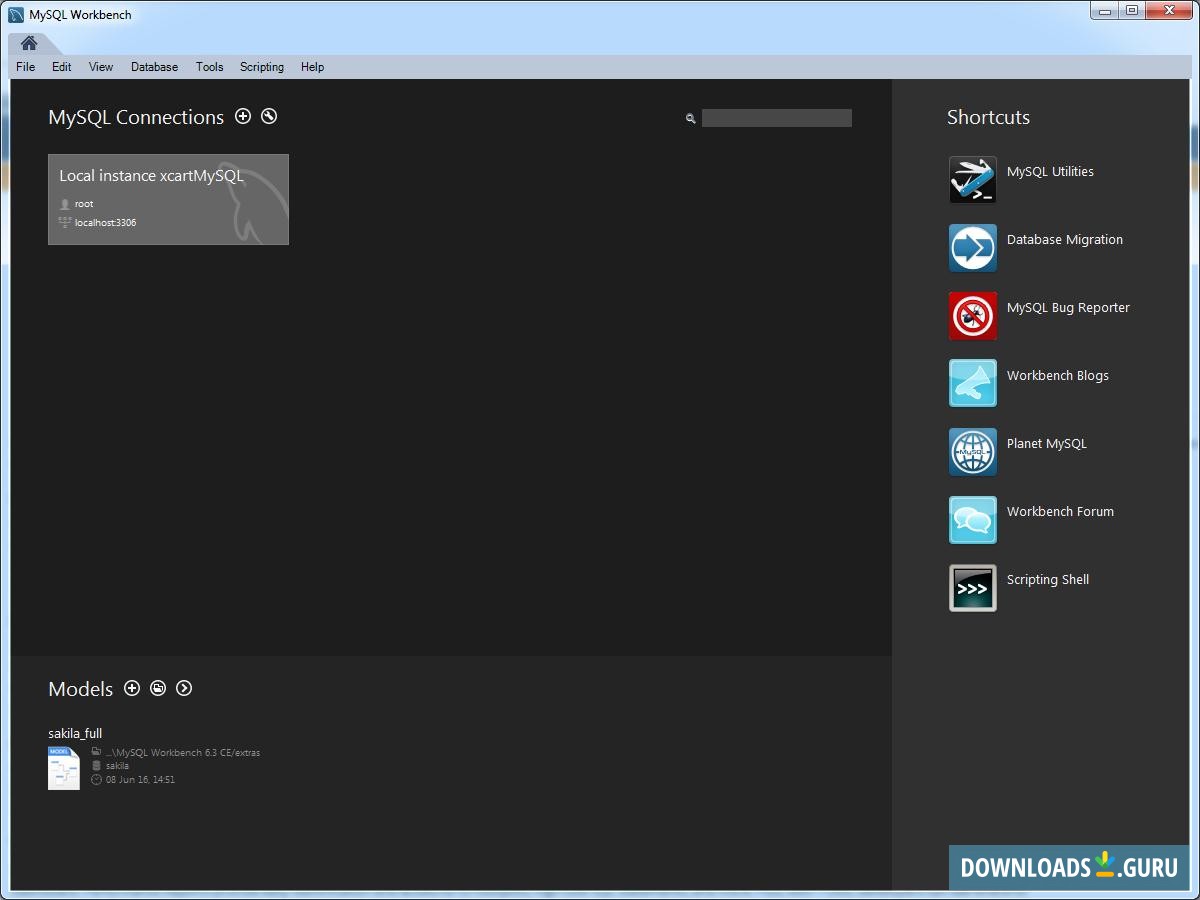Image resolution: width=1200 pixels, height=900 pixels.
Task: Show more model options arrow icon
Action: (x=184, y=688)
